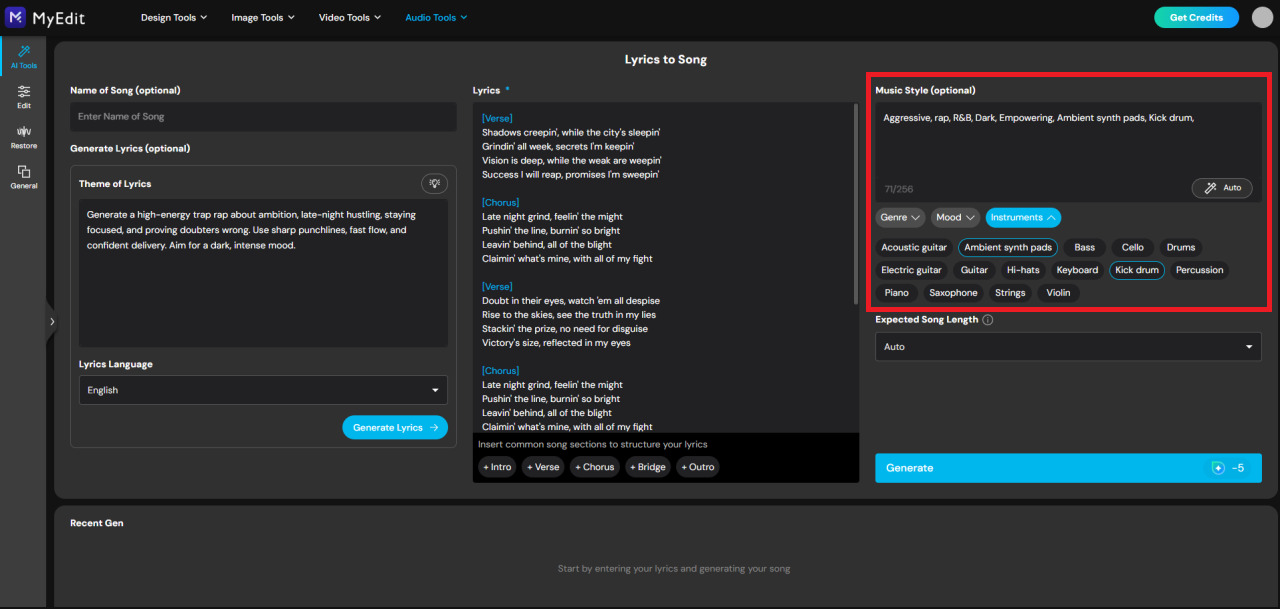Click lyric line "Shadows creepin', while the city's sleepin'"
The image size is (1280, 609).
click(x=571, y=132)
